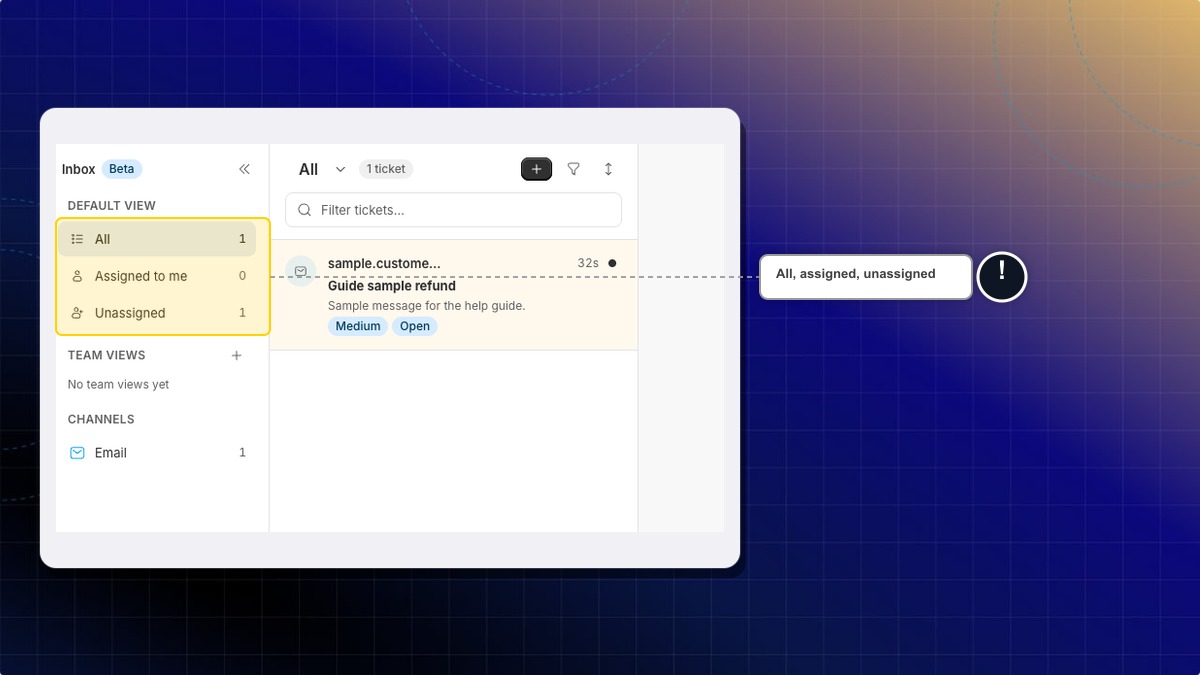Open the sort order arrows icon

(x=608, y=169)
